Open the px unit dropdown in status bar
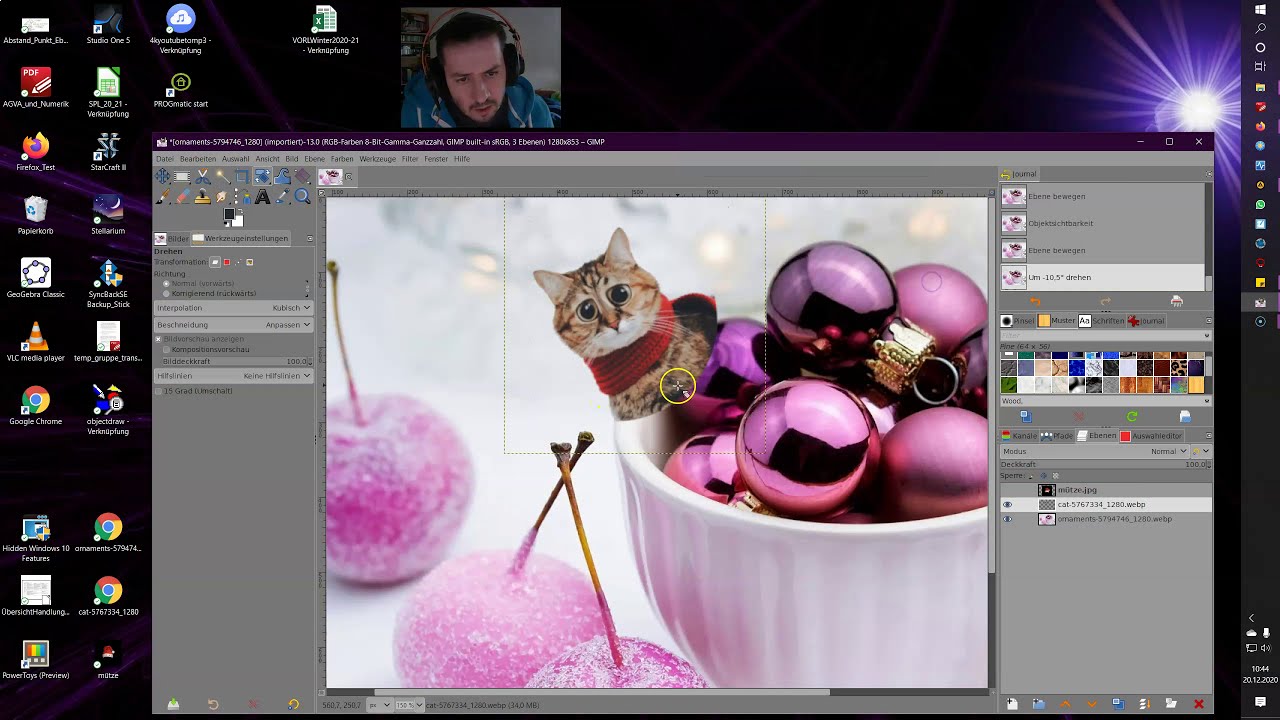 click(379, 705)
